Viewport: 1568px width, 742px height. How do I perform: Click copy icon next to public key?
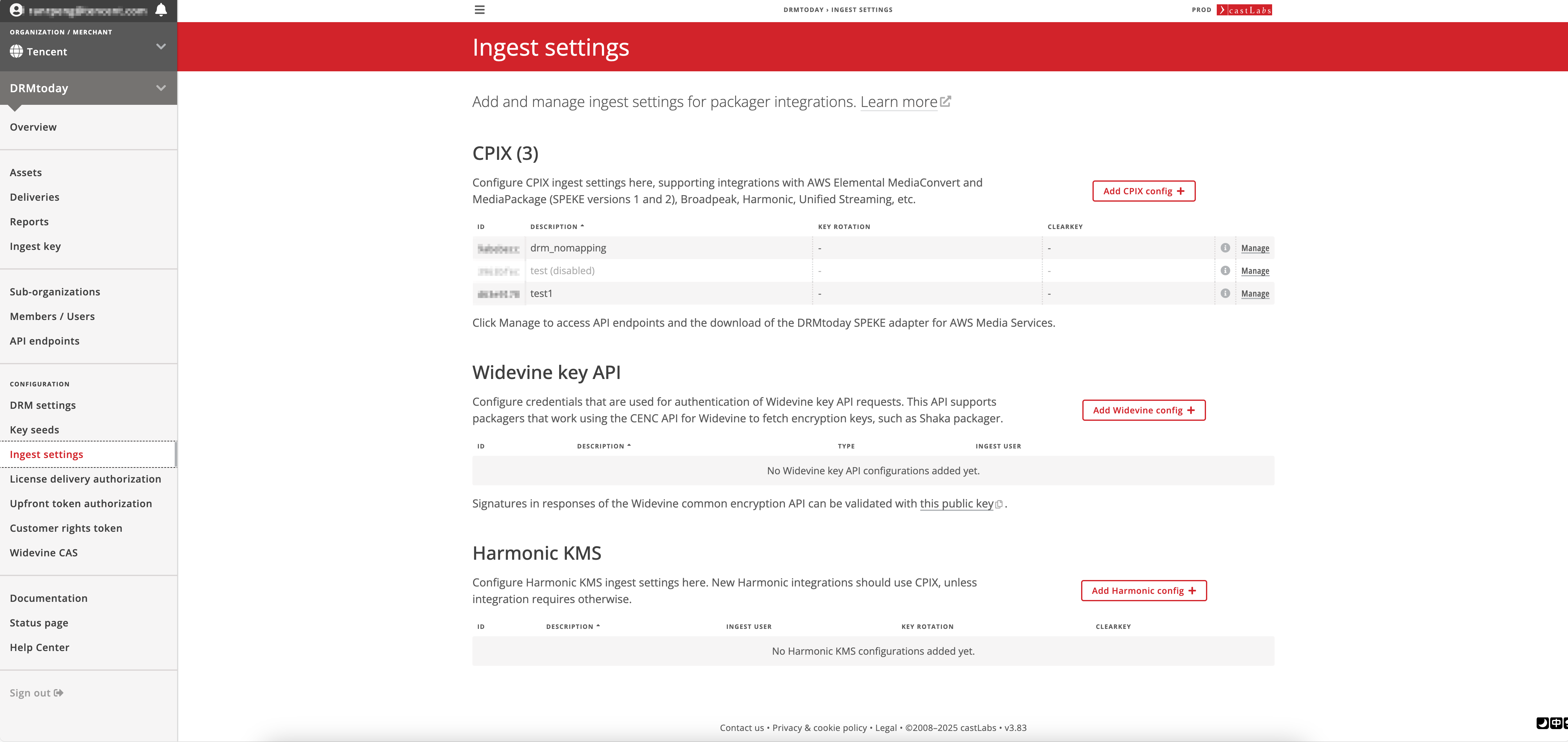tap(999, 504)
